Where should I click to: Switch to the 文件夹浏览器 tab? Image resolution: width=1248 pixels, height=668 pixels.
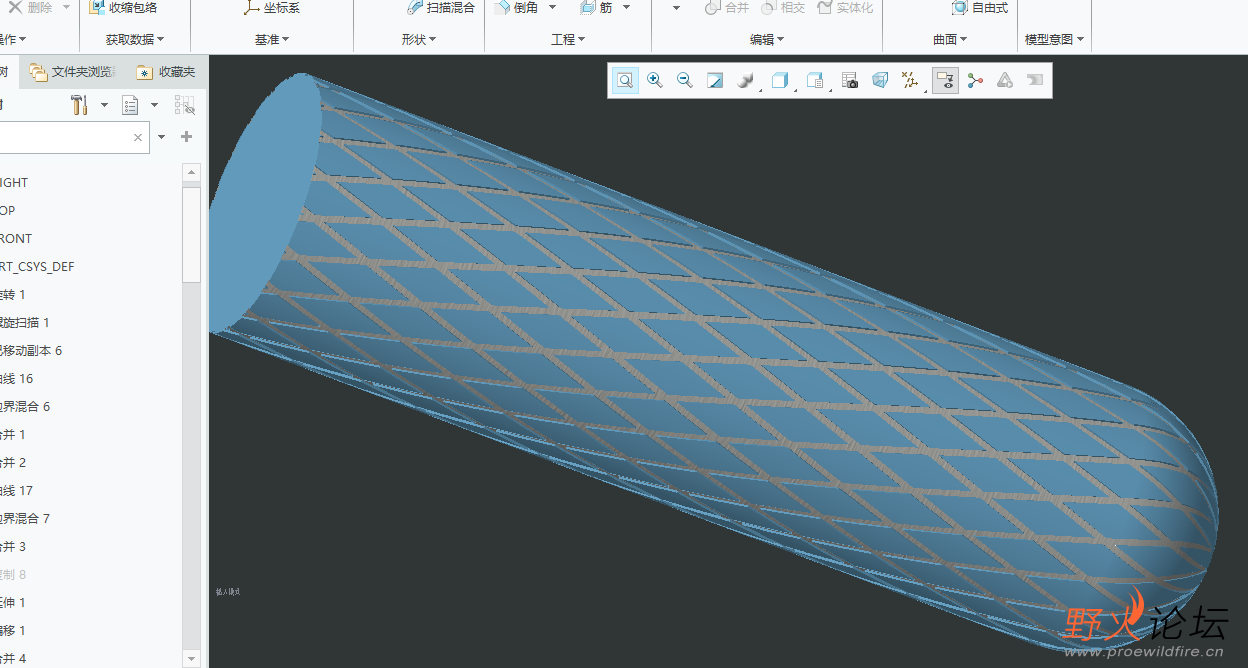point(73,72)
